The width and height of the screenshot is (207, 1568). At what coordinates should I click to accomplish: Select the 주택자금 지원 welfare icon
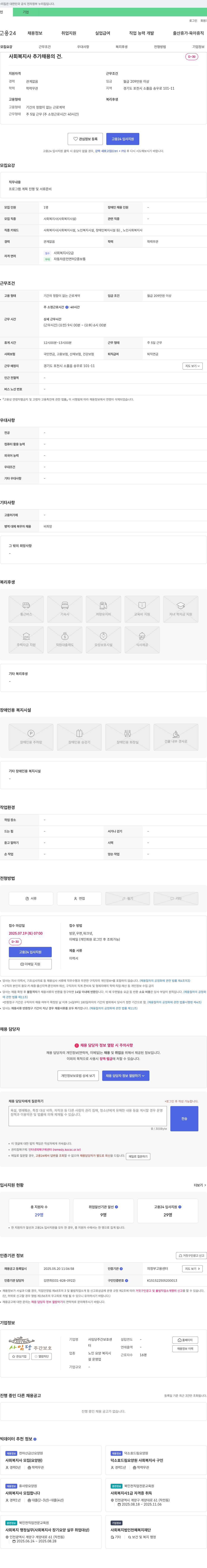coord(26,639)
